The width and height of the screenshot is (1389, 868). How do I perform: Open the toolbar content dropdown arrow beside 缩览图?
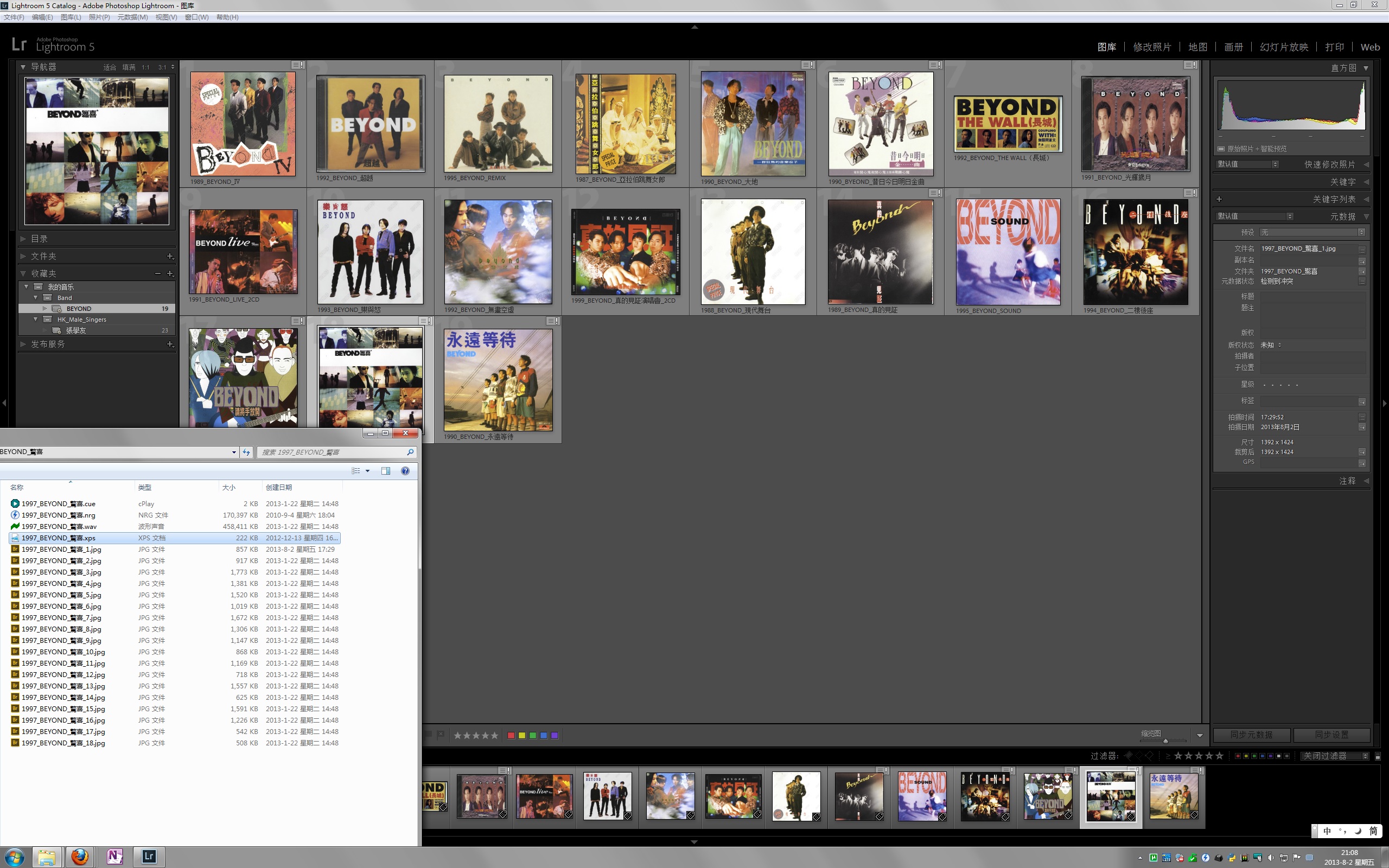1199,736
